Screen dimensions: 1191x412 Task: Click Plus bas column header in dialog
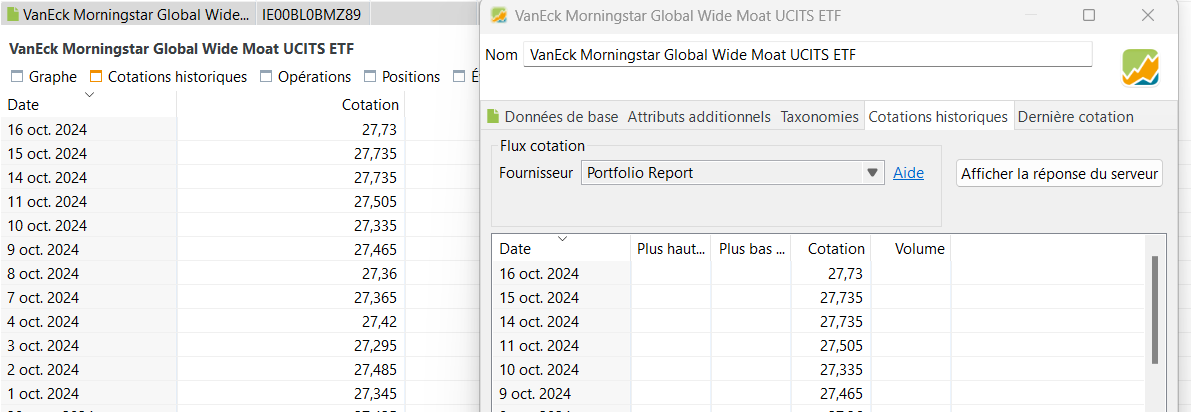750,248
